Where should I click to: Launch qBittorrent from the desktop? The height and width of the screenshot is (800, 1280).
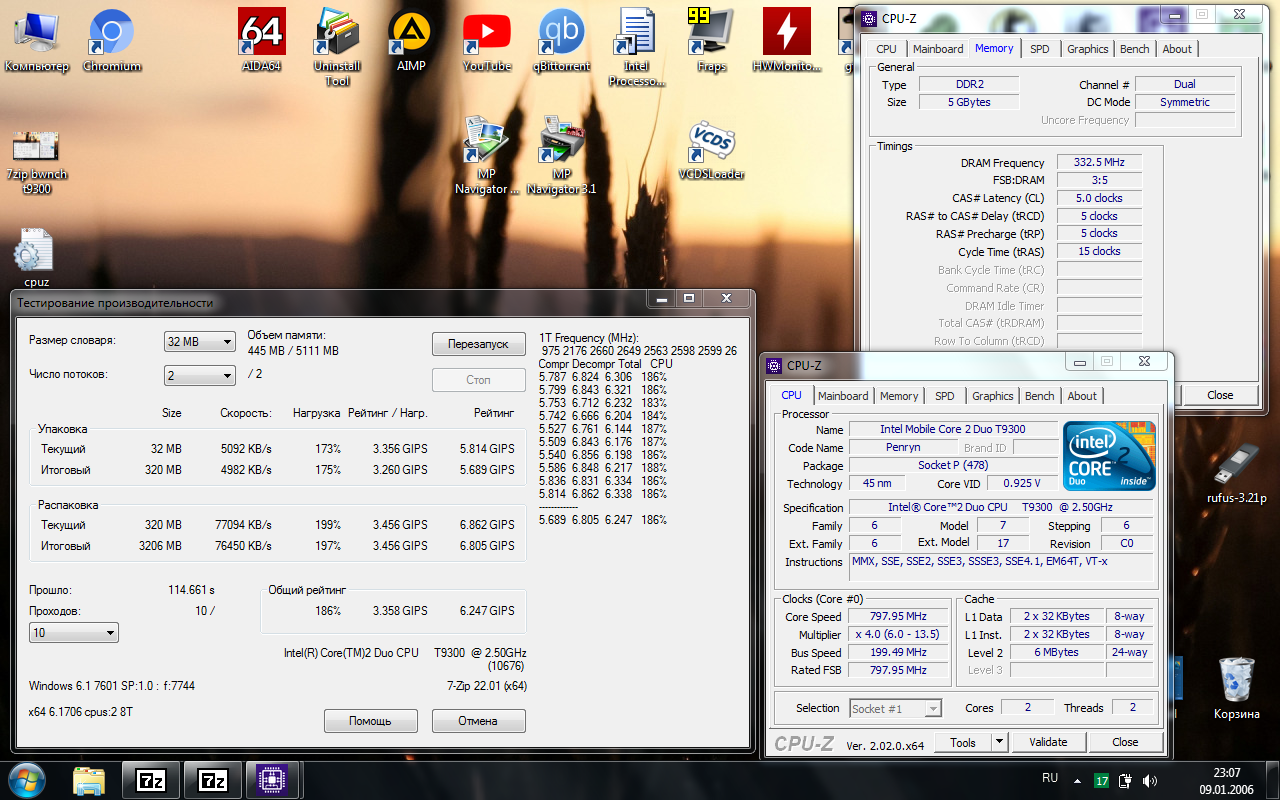(x=561, y=40)
